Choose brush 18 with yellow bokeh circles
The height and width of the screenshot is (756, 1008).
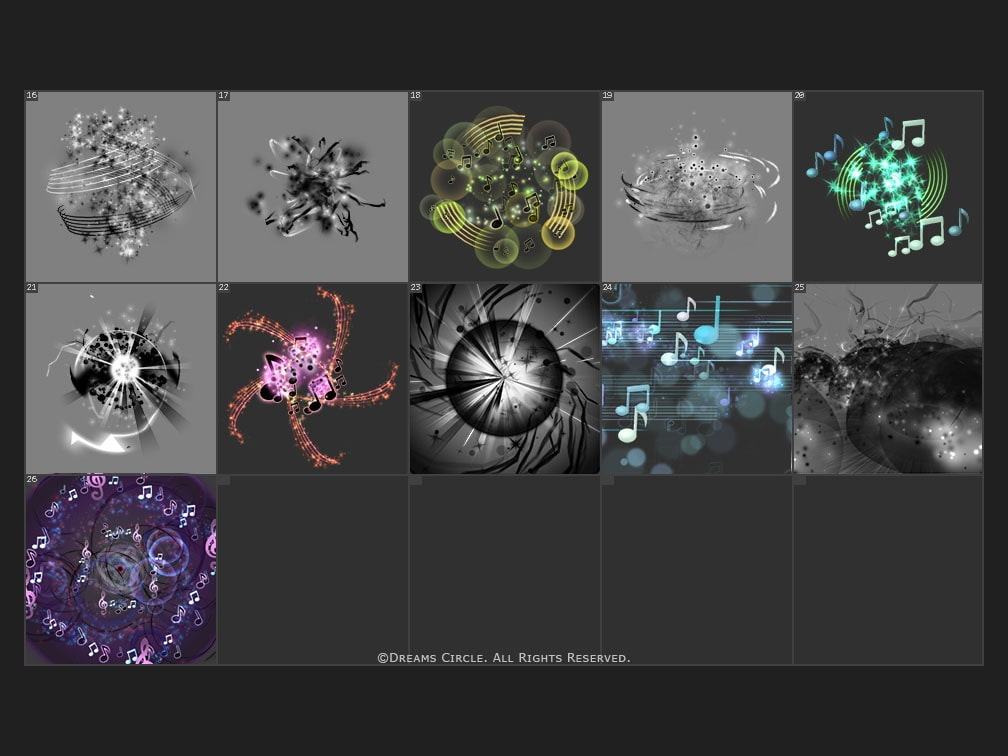[x=505, y=187]
